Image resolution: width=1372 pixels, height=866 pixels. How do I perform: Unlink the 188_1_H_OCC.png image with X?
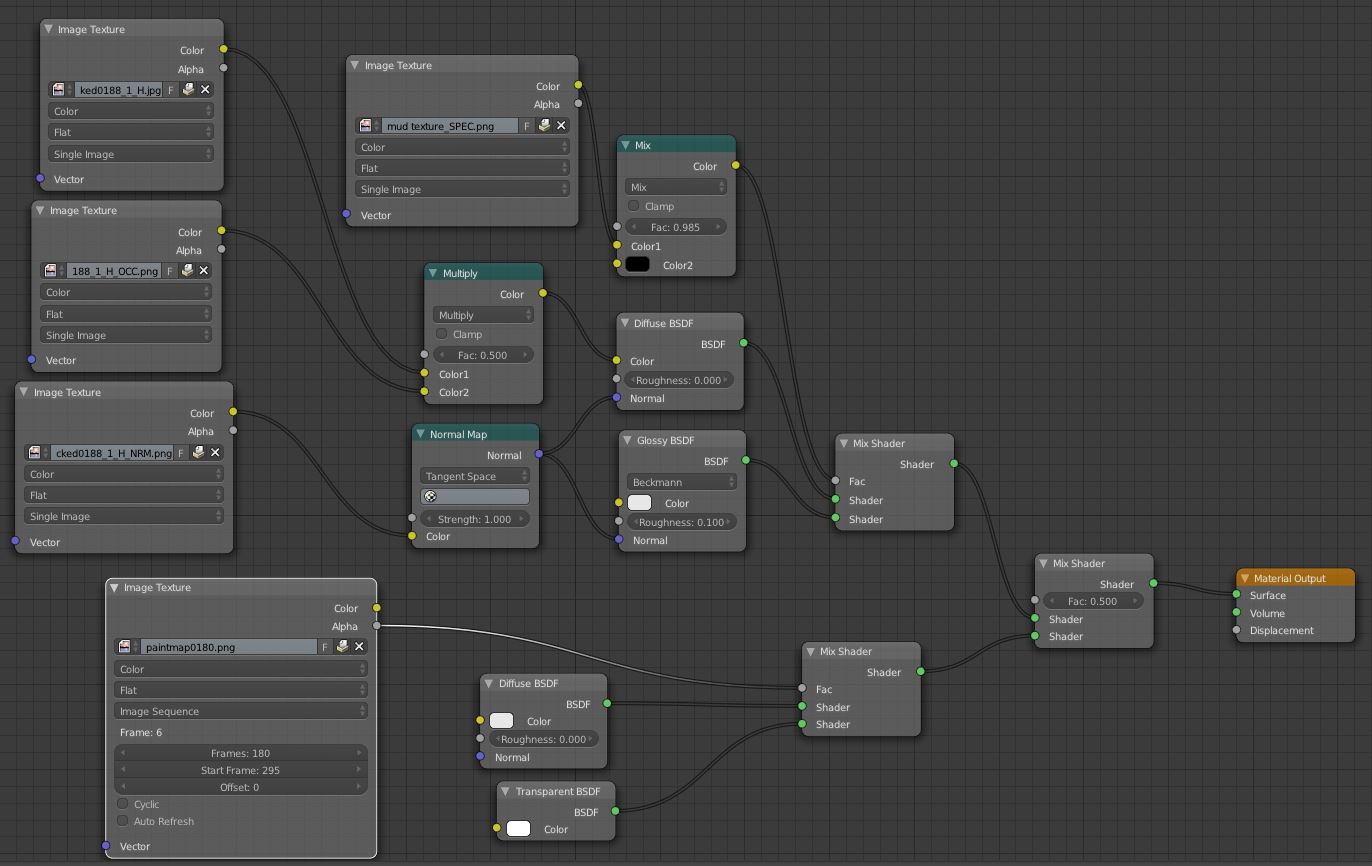pos(203,271)
